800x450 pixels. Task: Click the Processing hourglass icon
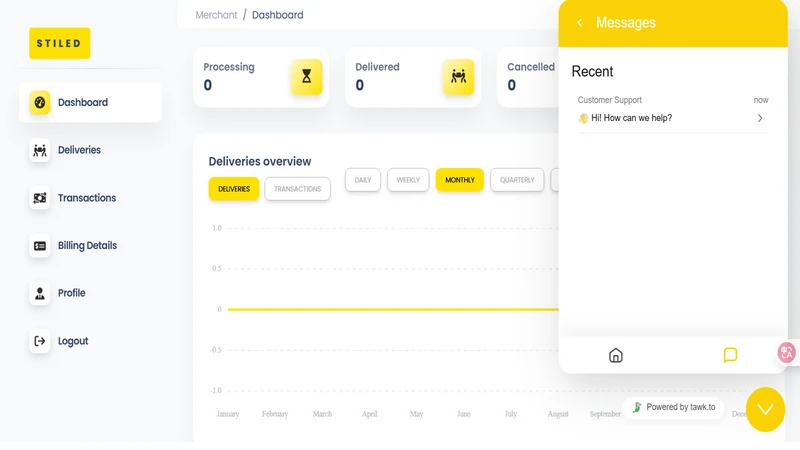tap(306, 77)
